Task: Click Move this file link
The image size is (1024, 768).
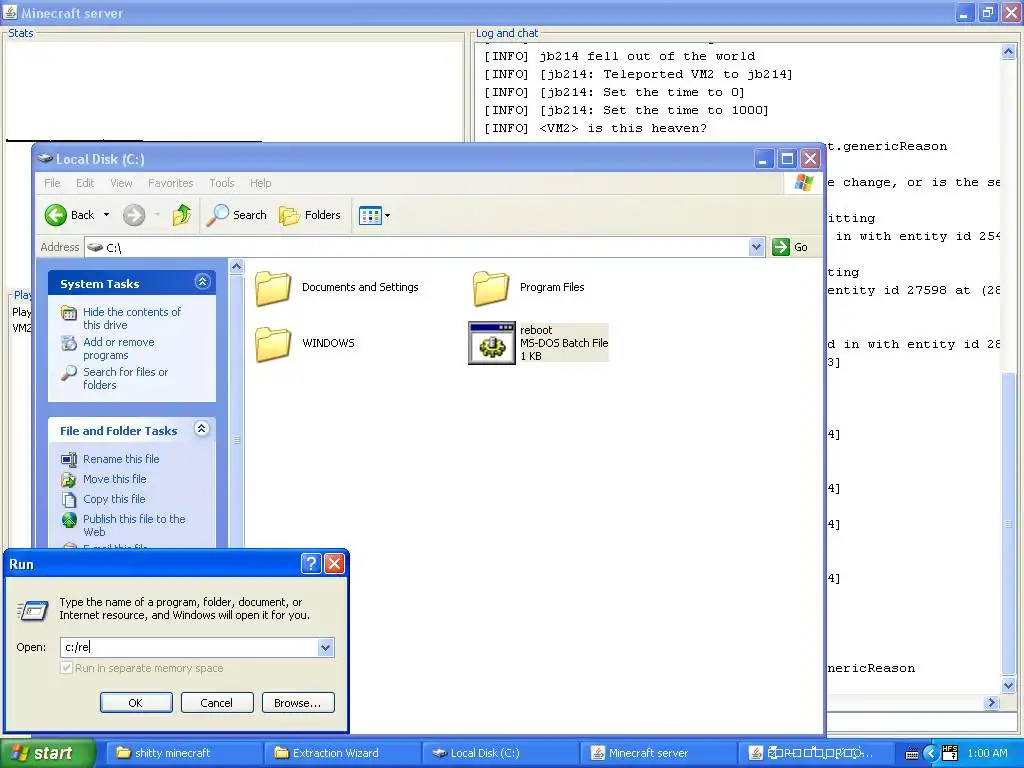Action: coord(114,479)
